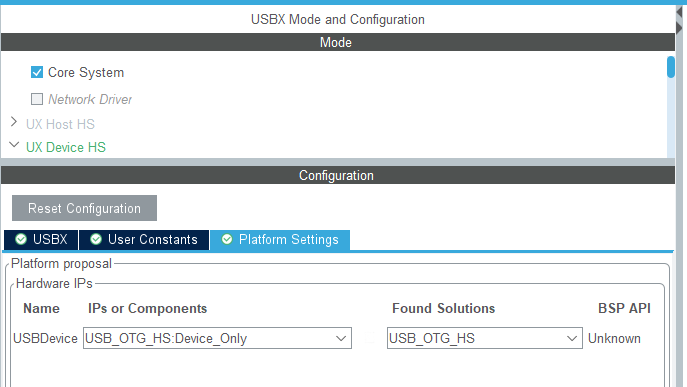
Task: Click the Reset Configuration button
Action: pos(84,208)
